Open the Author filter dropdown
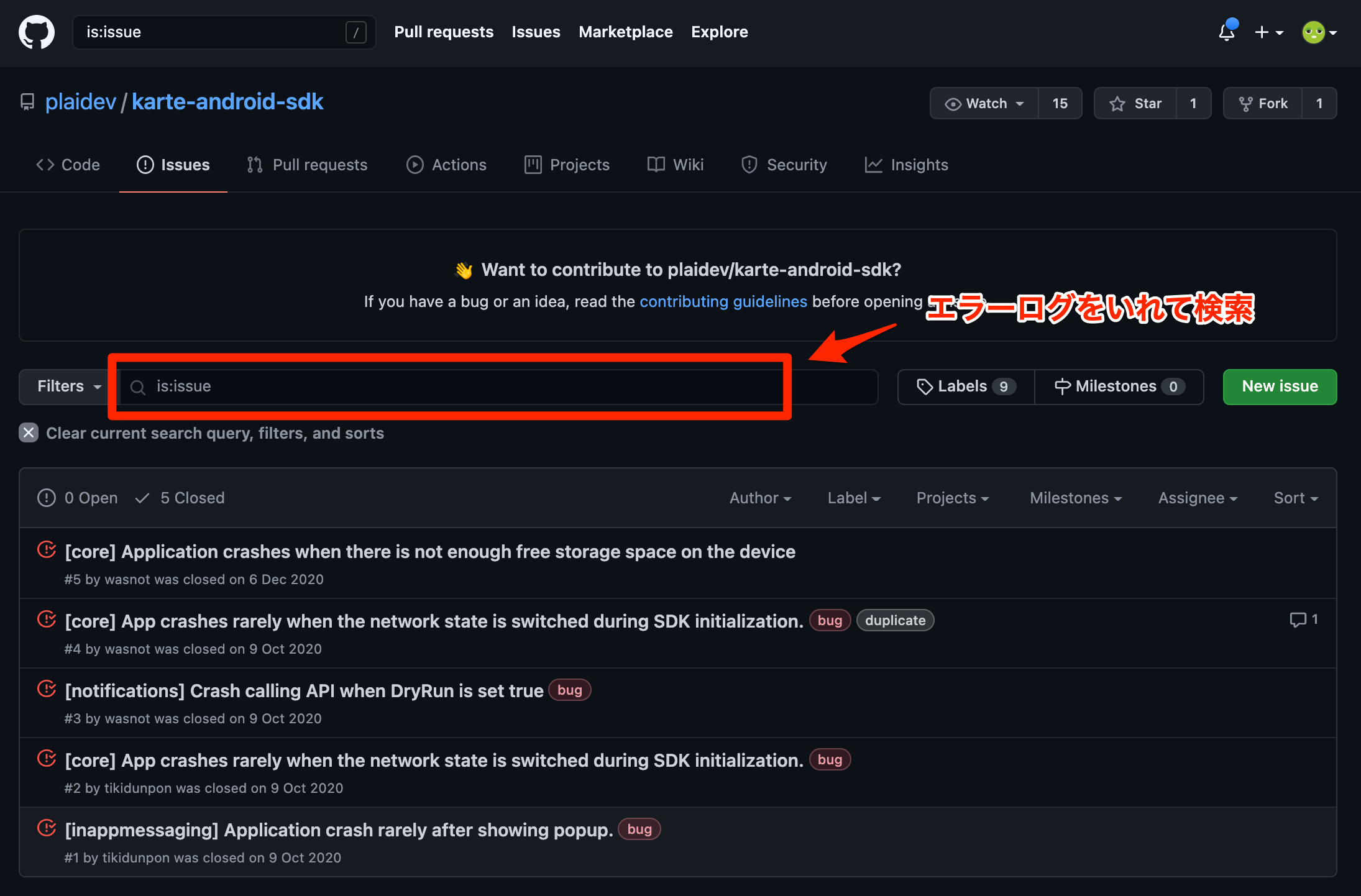This screenshot has height=896, width=1361. [760, 498]
